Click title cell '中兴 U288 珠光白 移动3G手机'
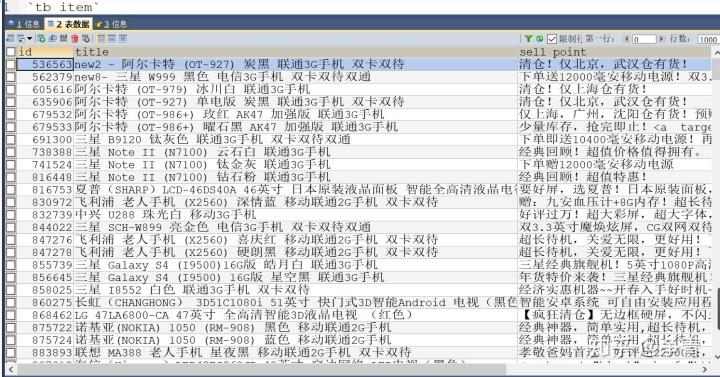Viewport: 720px width, 377px height. 296,215
